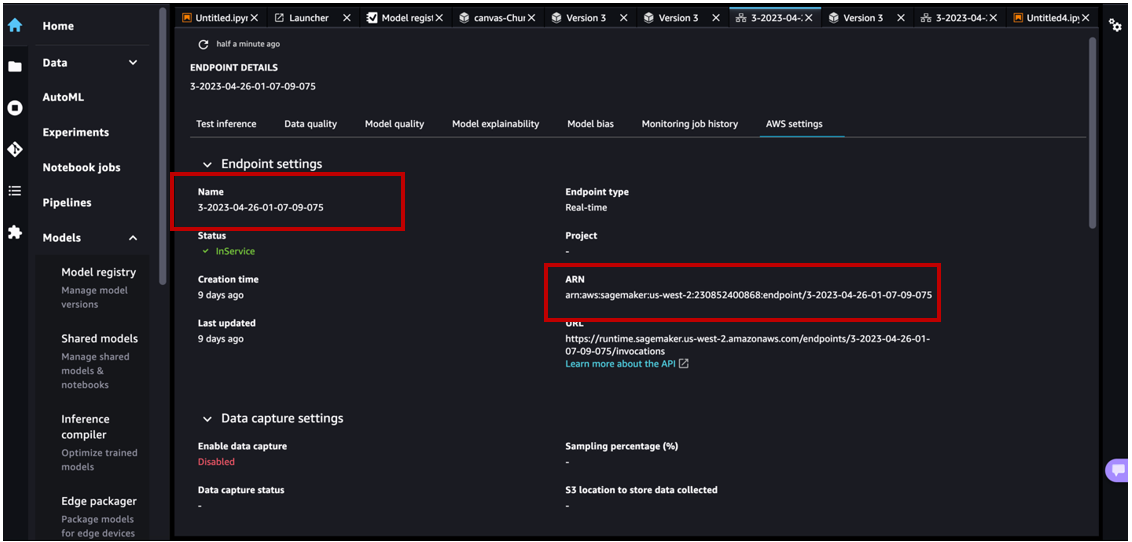Click the Home icon in the left icon strip

[x=14, y=25]
